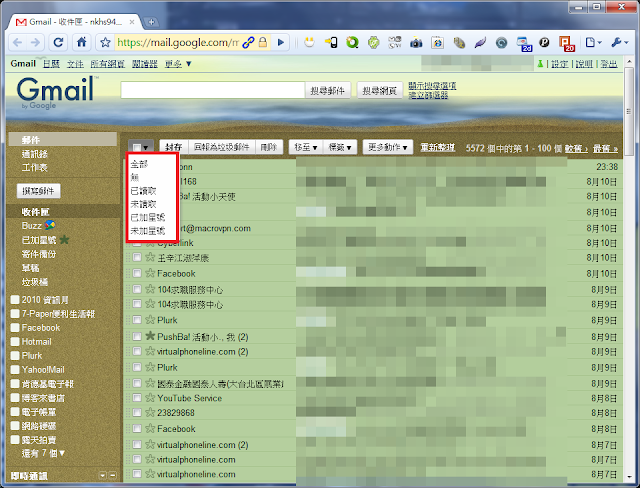This screenshot has height=488, width=640.
Task: Click the orange extension with 20 badge
Action: click(x=567, y=43)
